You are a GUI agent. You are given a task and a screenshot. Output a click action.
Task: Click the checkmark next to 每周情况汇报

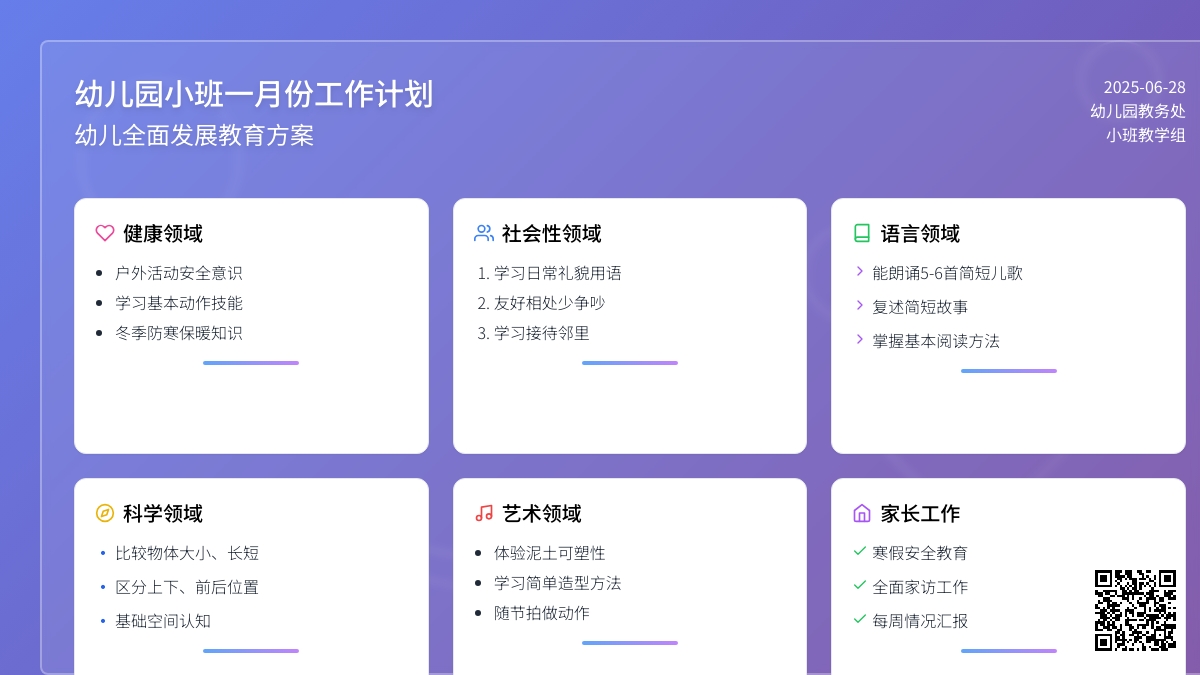coord(860,619)
